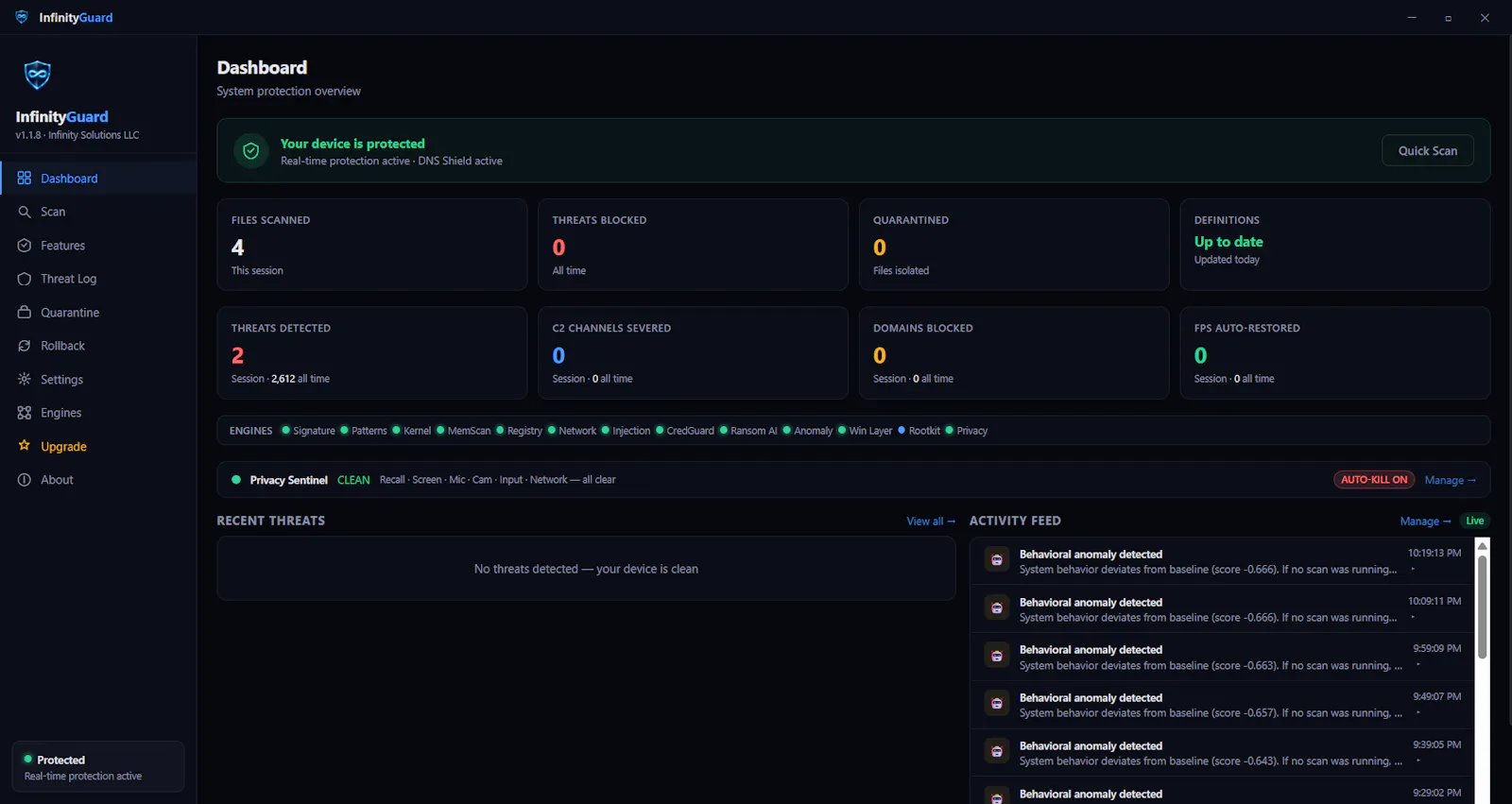The image size is (1512, 804).
Task: Start a Quick Scan
Action: point(1427,151)
